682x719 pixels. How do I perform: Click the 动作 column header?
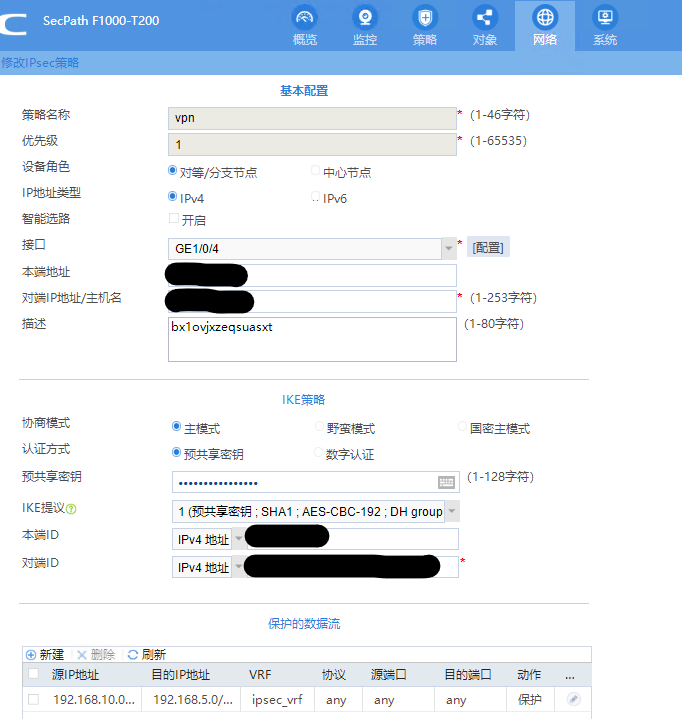tap(529, 675)
